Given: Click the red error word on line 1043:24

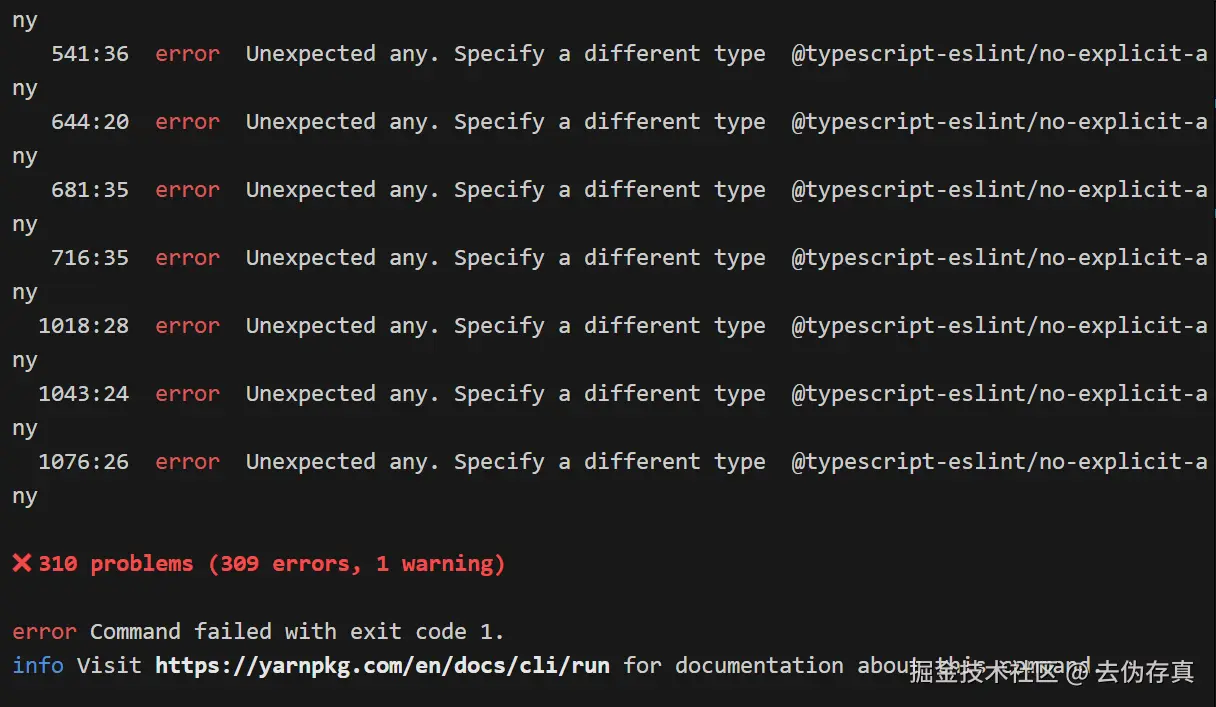Looking at the screenshot, I should (x=187, y=394).
